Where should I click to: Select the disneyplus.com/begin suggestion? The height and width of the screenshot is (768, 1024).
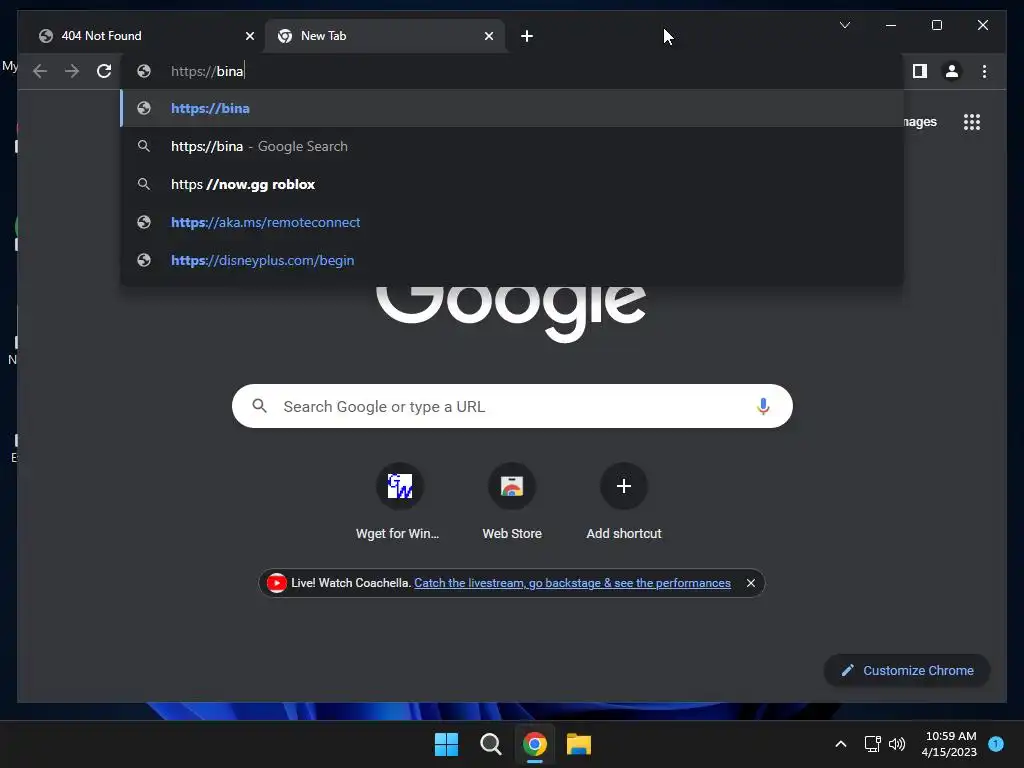click(x=512, y=260)
